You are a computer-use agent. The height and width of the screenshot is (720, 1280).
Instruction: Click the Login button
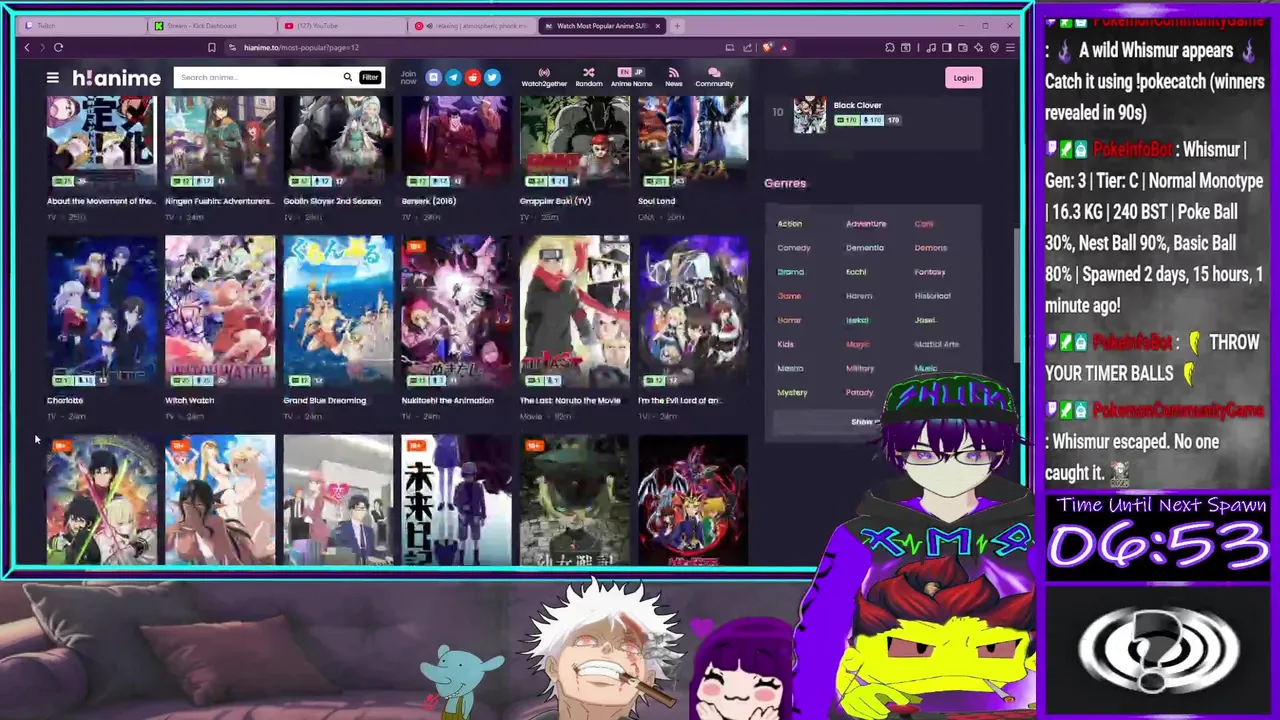pyautogui.click(x=963, y=77)
